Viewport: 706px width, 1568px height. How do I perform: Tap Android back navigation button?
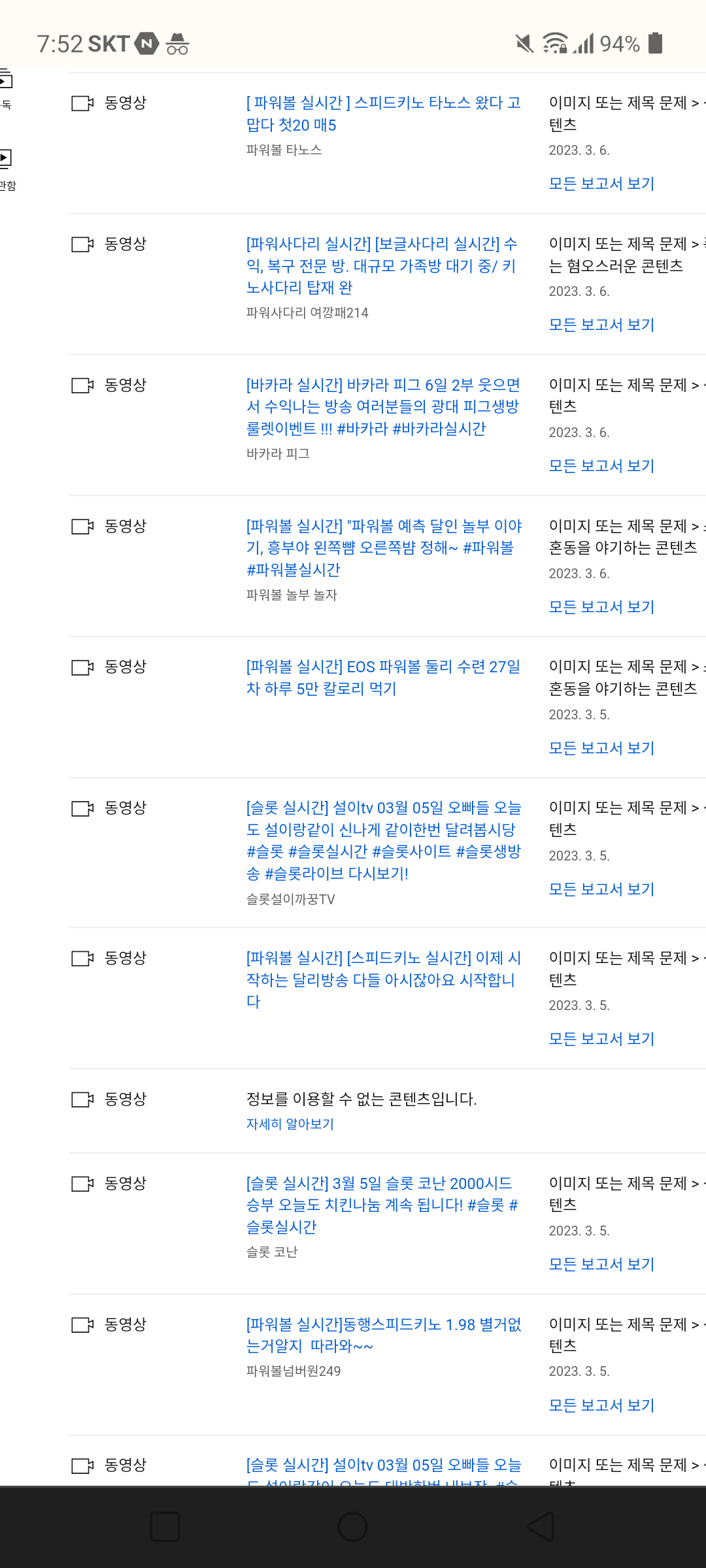pyautogui.click(x=541, y=1527)
